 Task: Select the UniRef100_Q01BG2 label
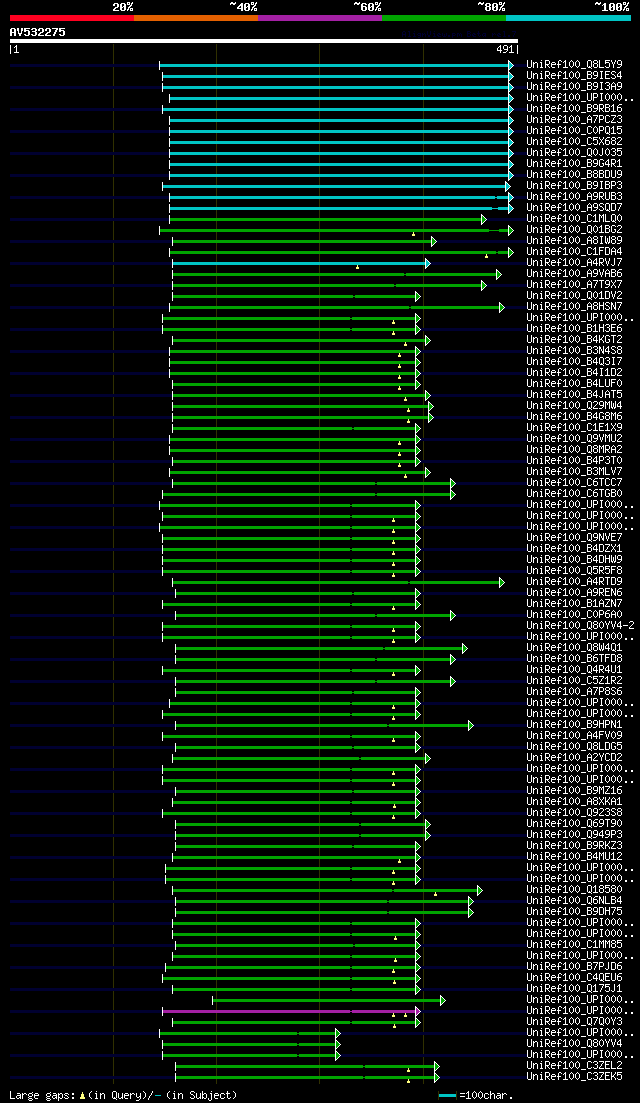pos(574,229)
